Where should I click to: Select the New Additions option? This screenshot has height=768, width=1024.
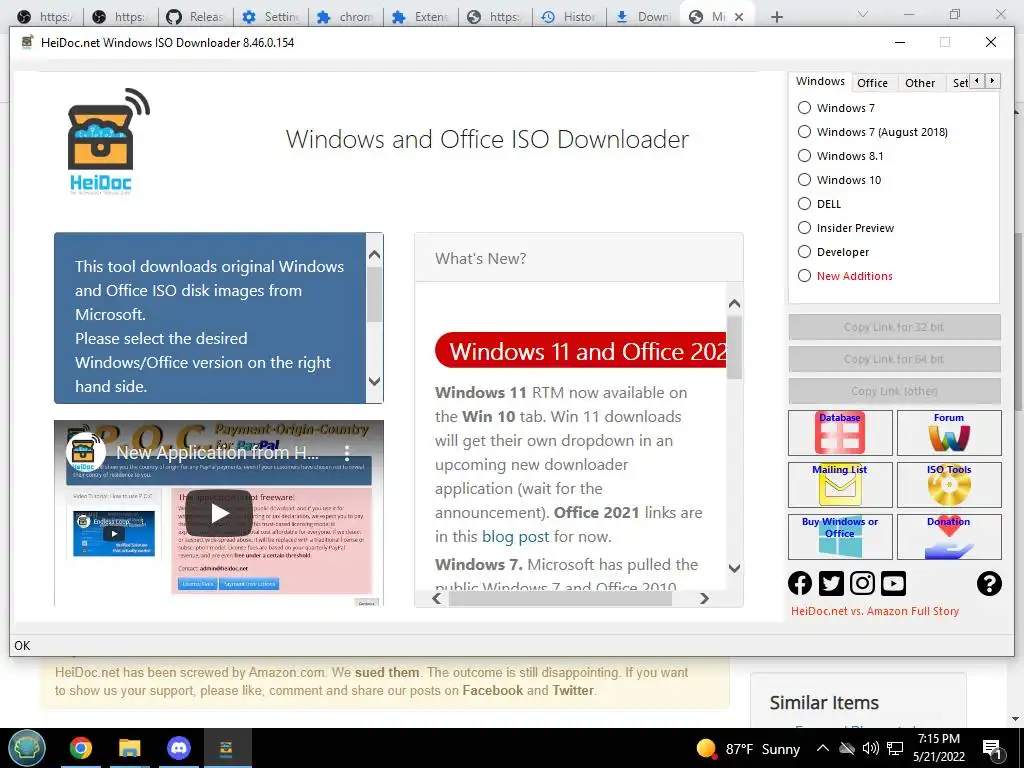coord(805,276)
